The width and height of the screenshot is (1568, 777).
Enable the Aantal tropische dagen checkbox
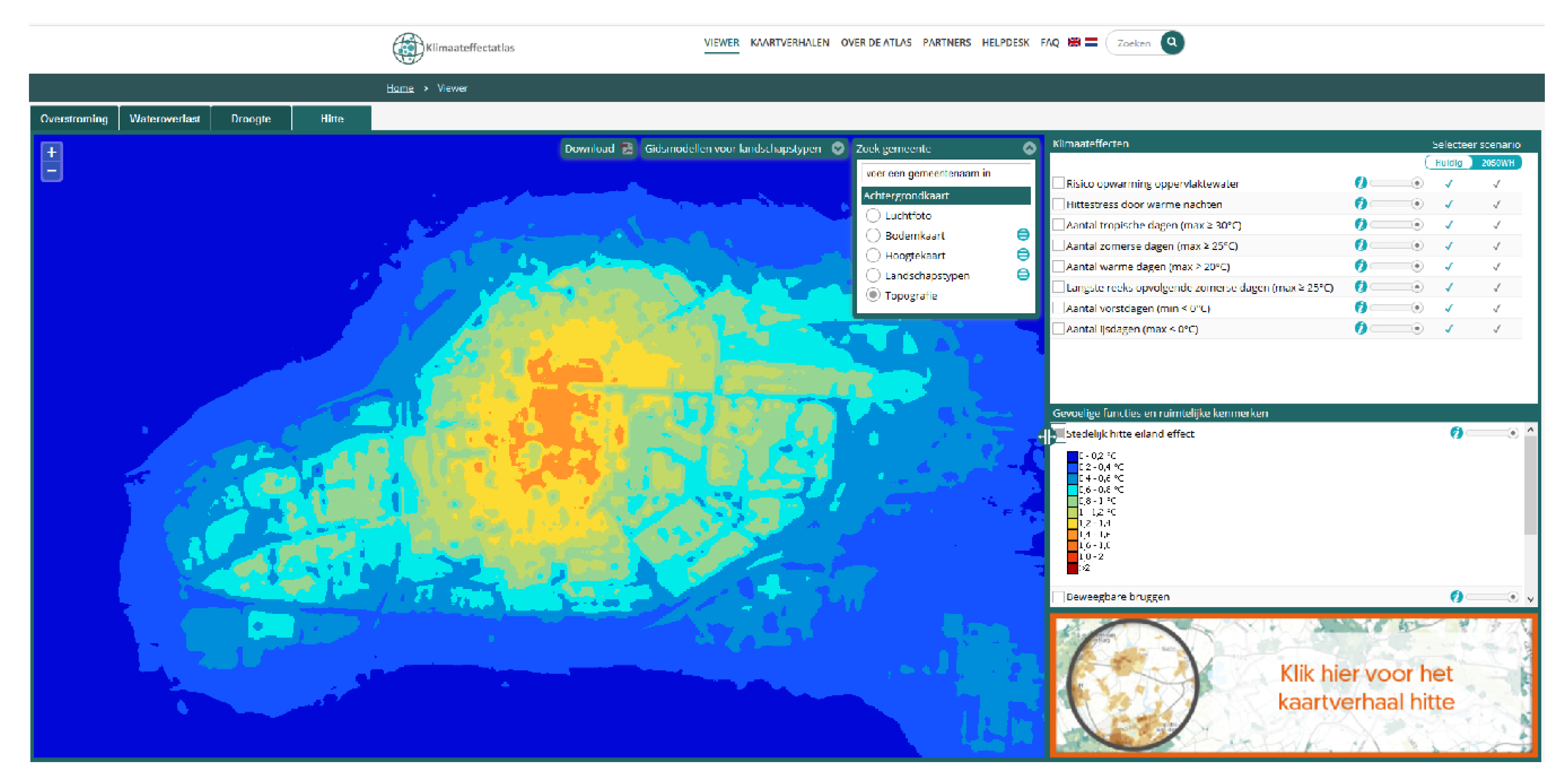point(1059,225)
